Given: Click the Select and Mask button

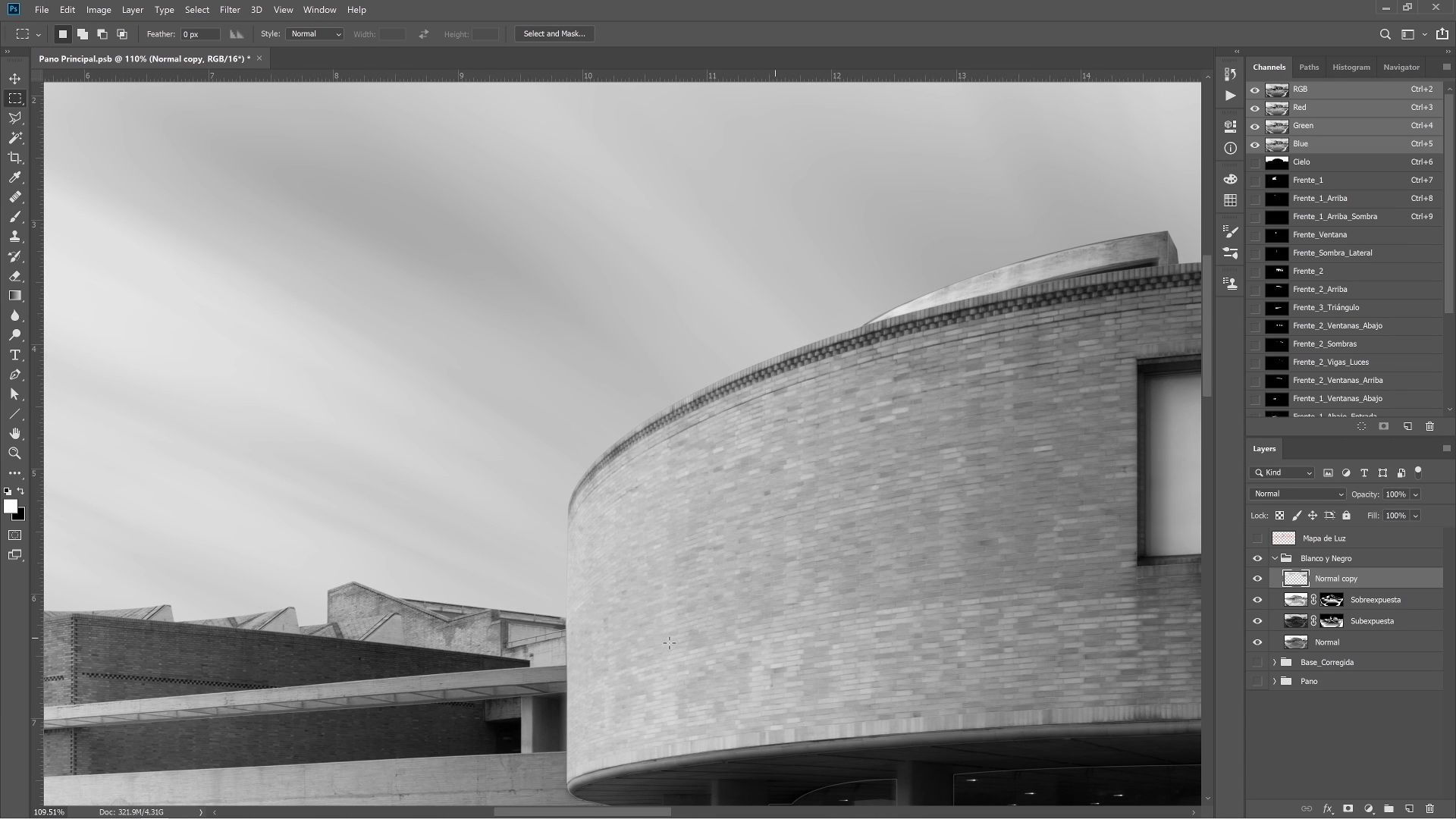Looking at the screenshot, I should pos(554,34).
